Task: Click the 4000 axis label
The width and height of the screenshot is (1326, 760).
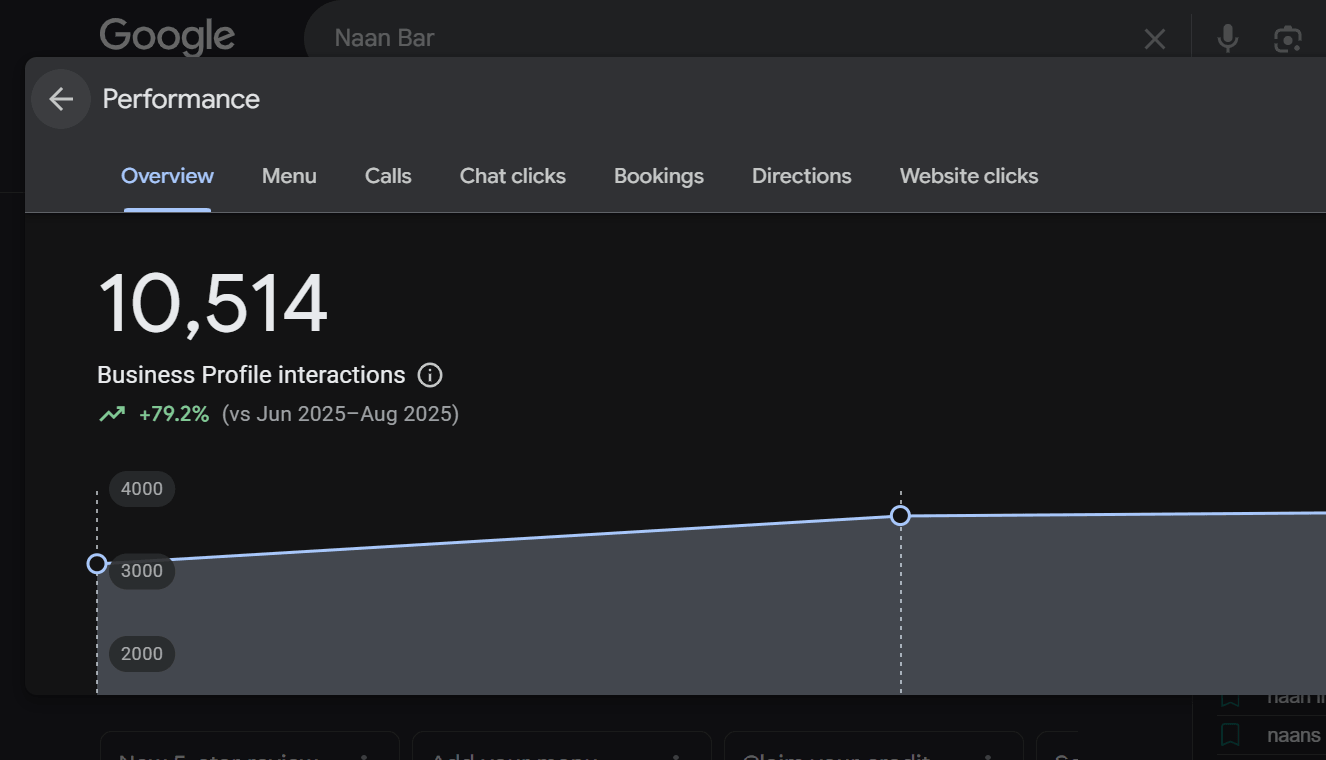Action: point(142,489)
